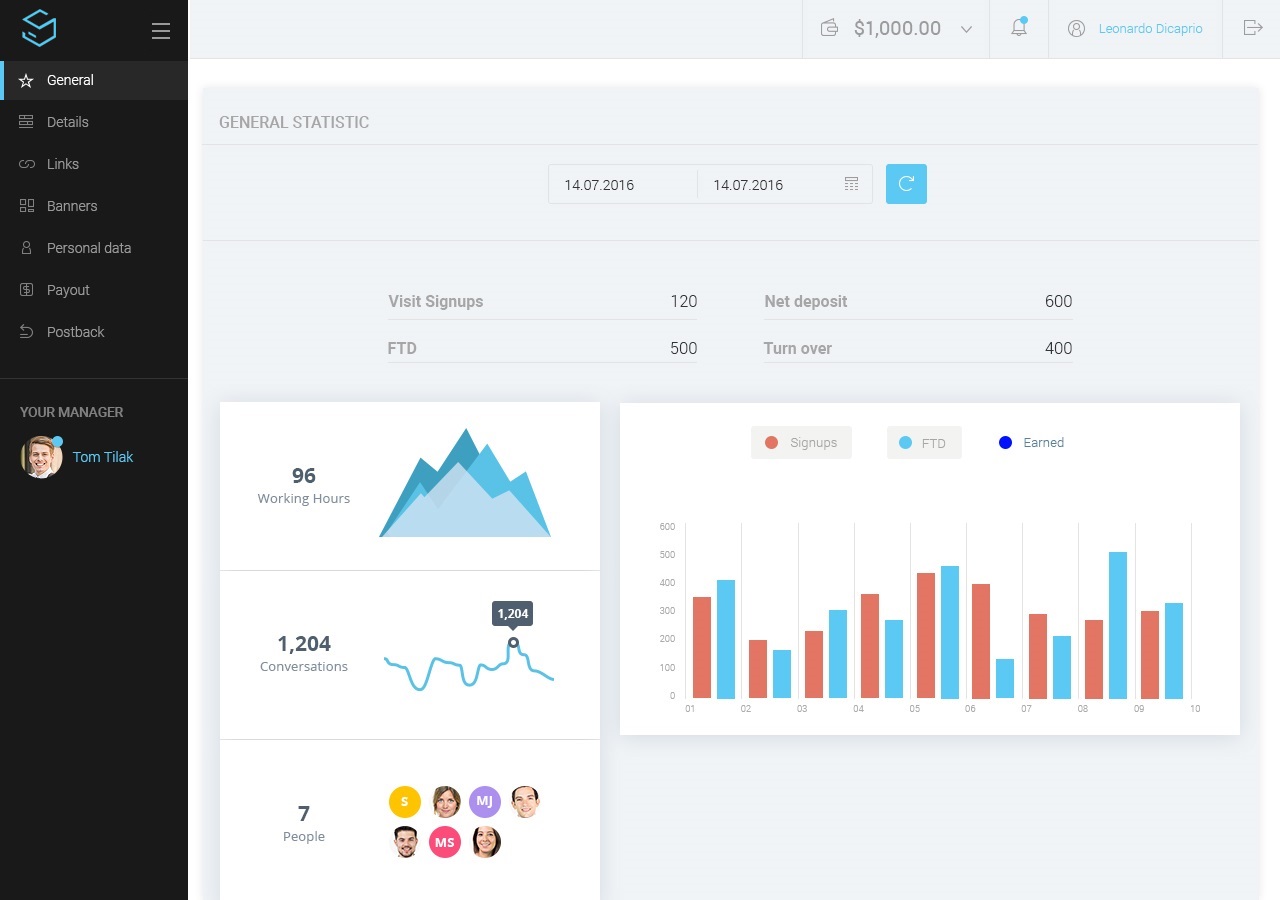Screen dimensions: 1280x900
Task: Open Tom Tilak manager profile link
Action: click(103, 457)
